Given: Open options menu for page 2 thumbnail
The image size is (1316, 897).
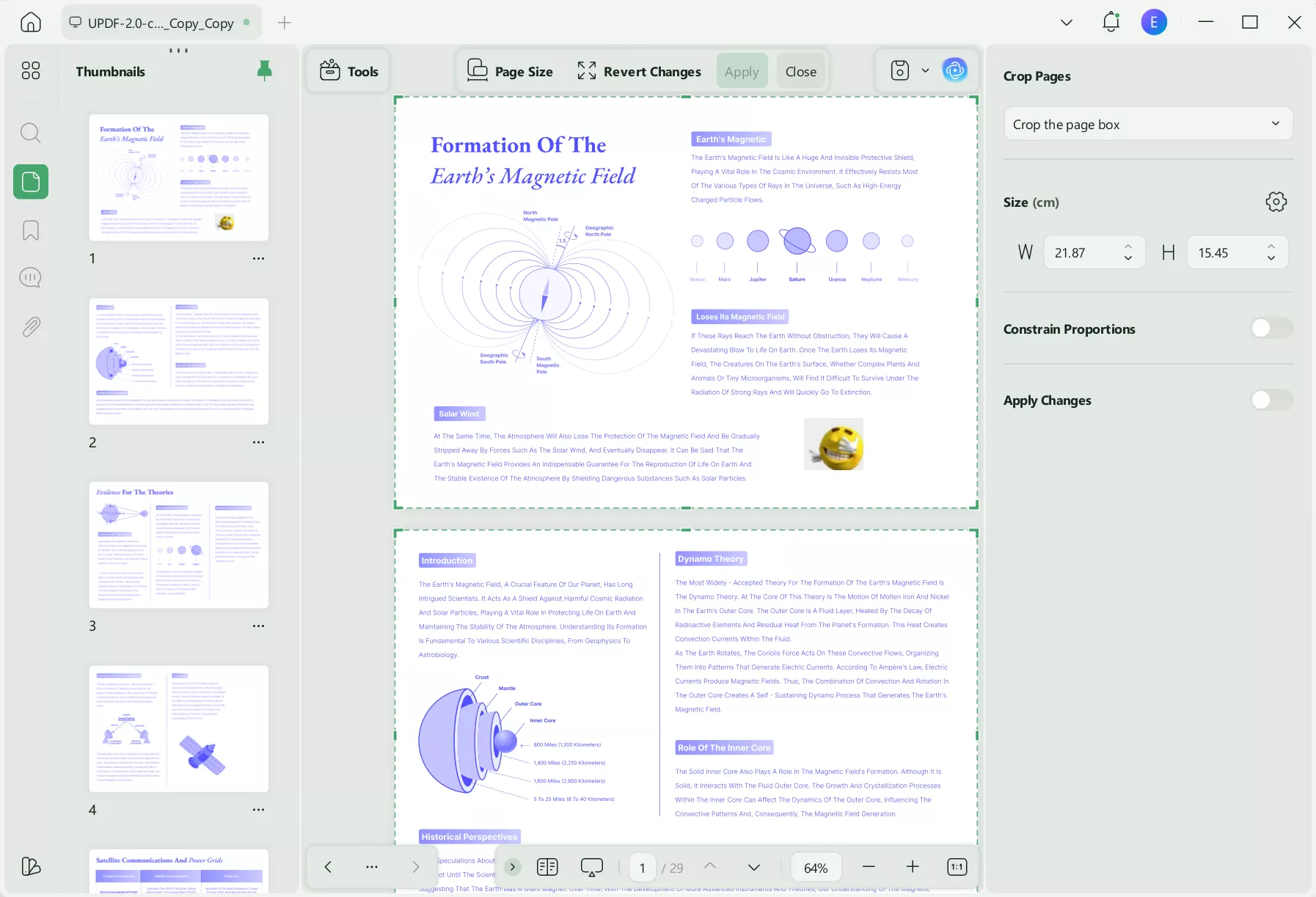Looking at the screenshot, I should [x=258, y=442].
